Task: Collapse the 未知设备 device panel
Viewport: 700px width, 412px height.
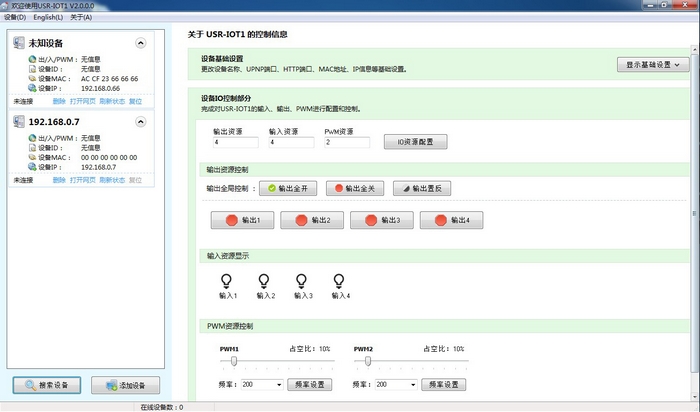Action: pos(141,43)
